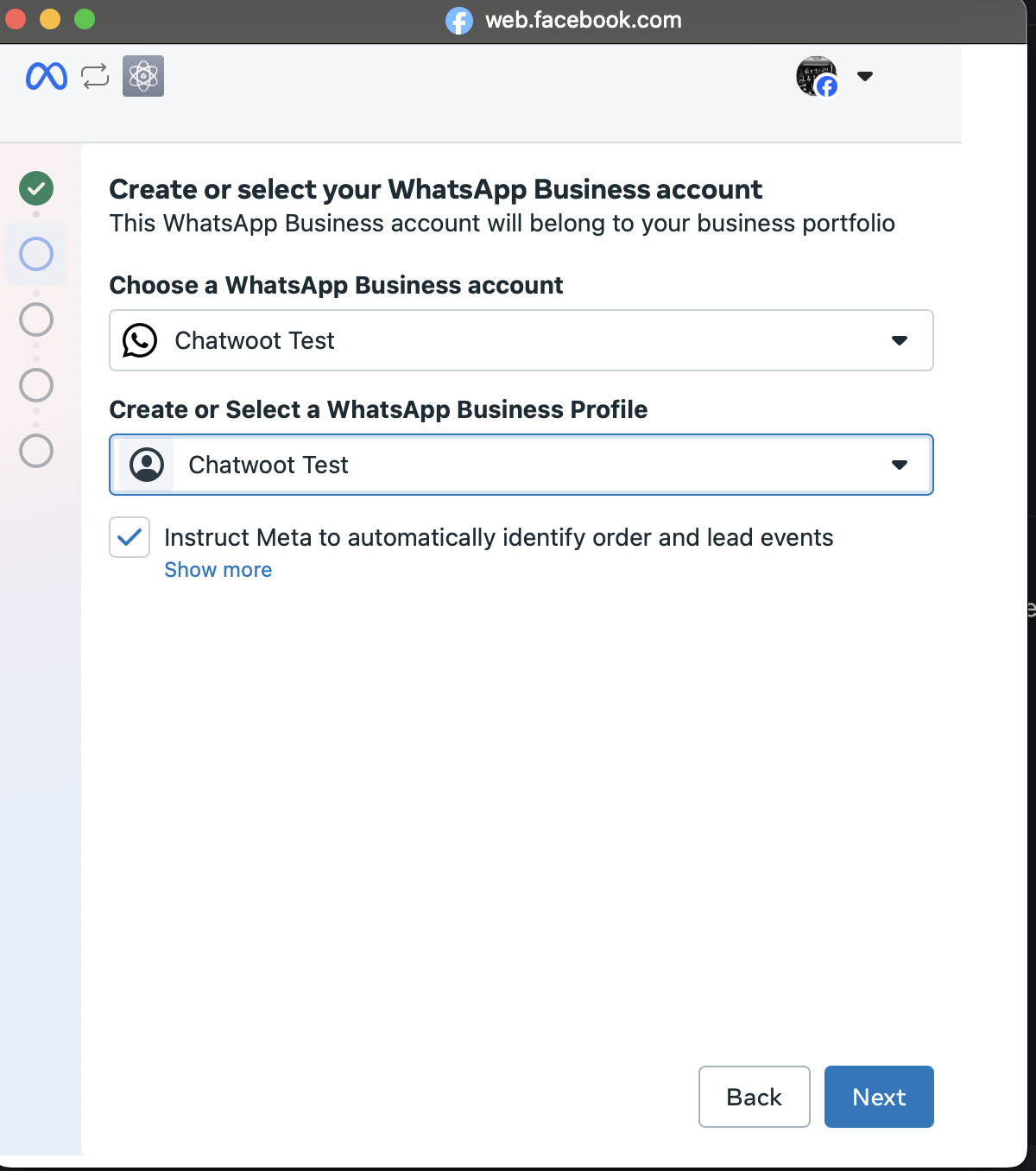
Task: Open the WhatsApp Business Profile dropdown
Action: [521, 465]
